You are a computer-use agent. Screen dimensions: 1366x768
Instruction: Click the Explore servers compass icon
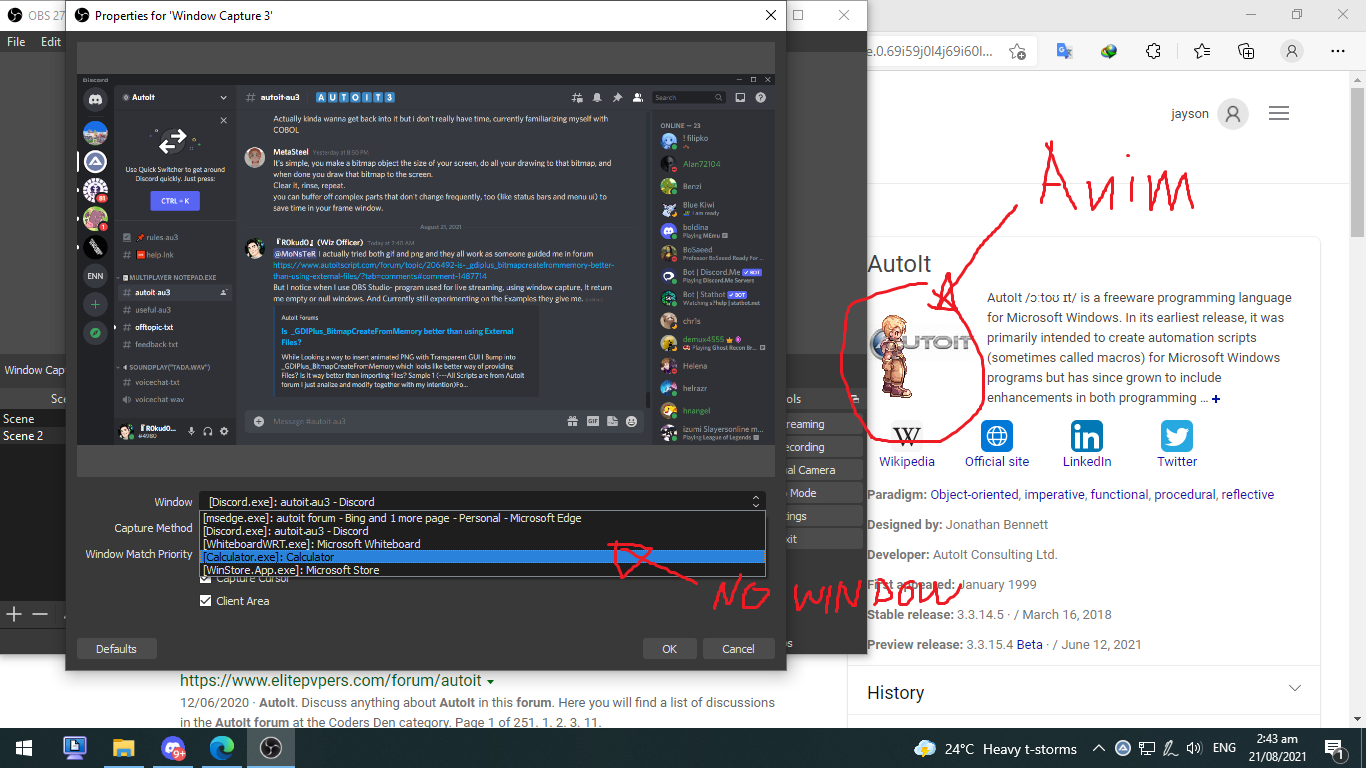[95, 332]
